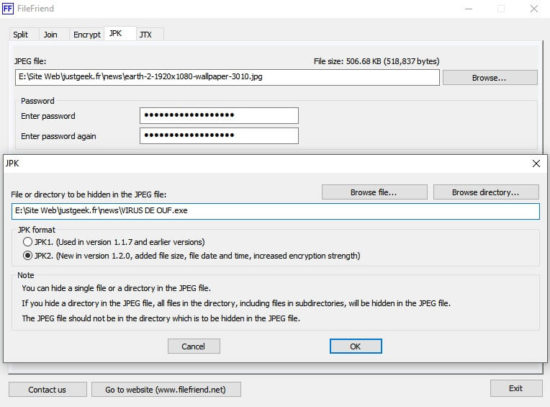Click Browse directory... button
Image resolution: width=550 pixels, height=407 pixels.
pos(486,192)
